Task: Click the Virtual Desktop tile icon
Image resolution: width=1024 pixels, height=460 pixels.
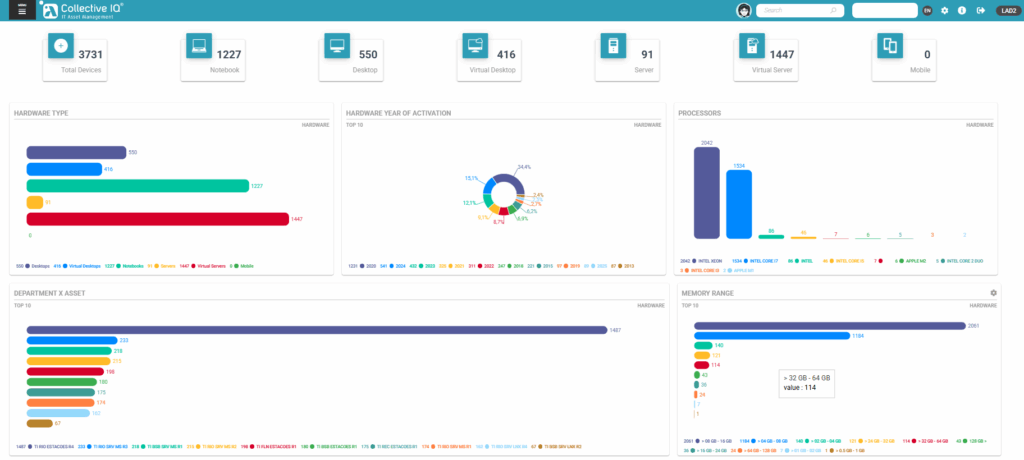Action: coord(475,46)
